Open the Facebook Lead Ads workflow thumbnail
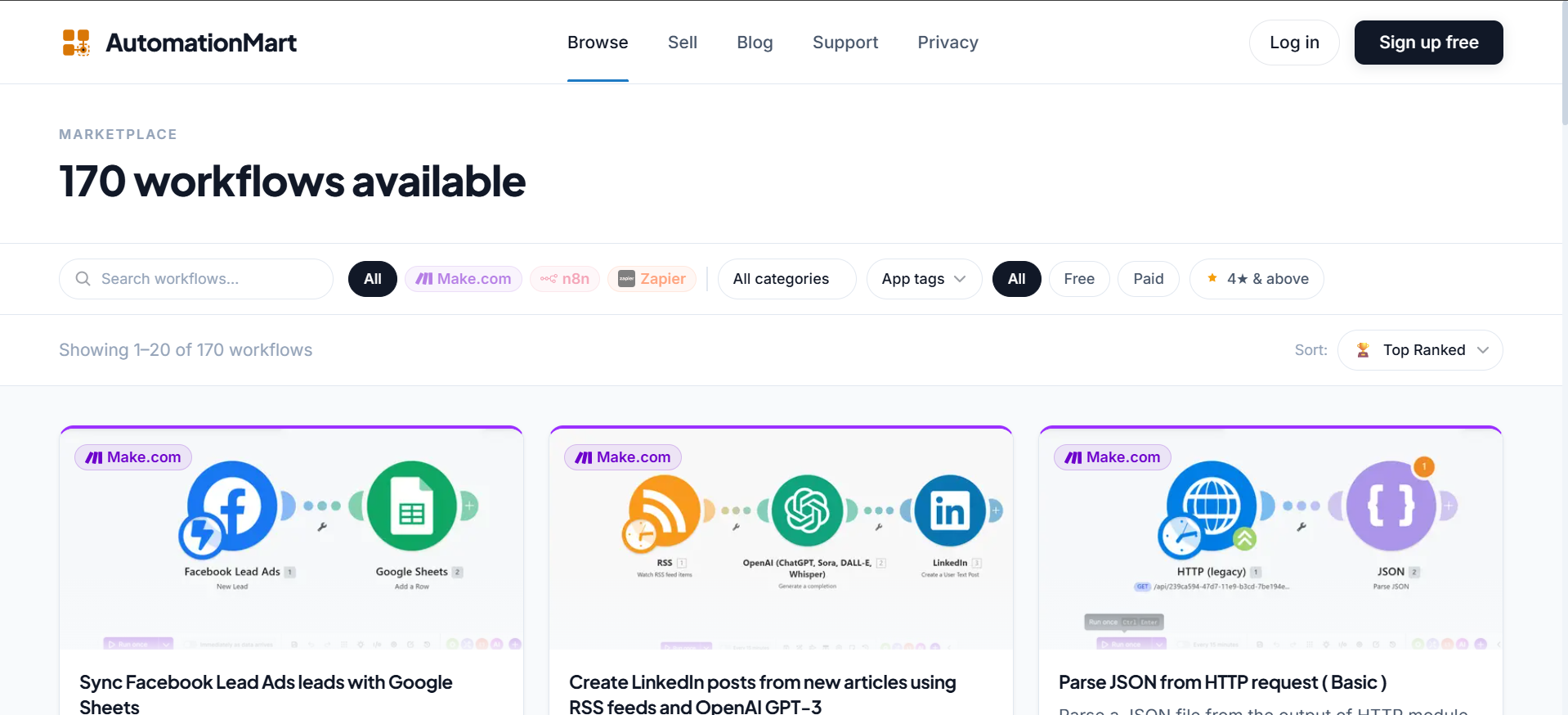Screen dimensions: 1568x715 point(292,538)
